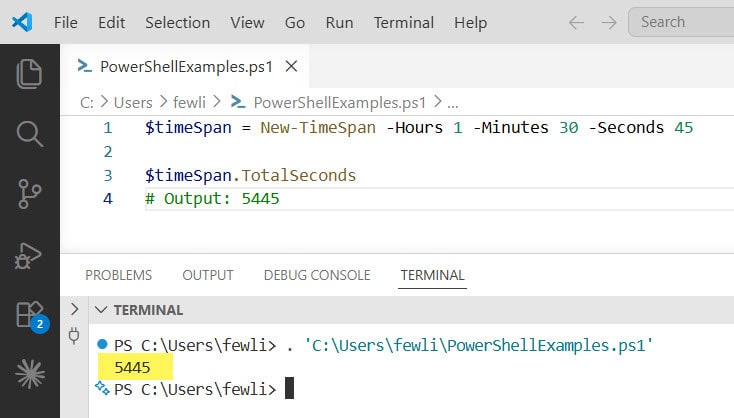Click the plug icon beside the terminal
Image resolution: width=734 pixels, height=418 pixels.
coord(74,336)
